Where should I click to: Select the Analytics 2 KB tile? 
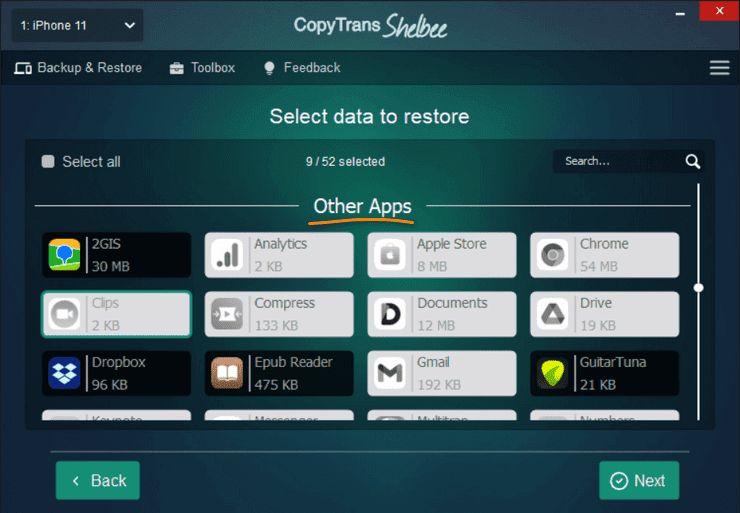(279, 255)
